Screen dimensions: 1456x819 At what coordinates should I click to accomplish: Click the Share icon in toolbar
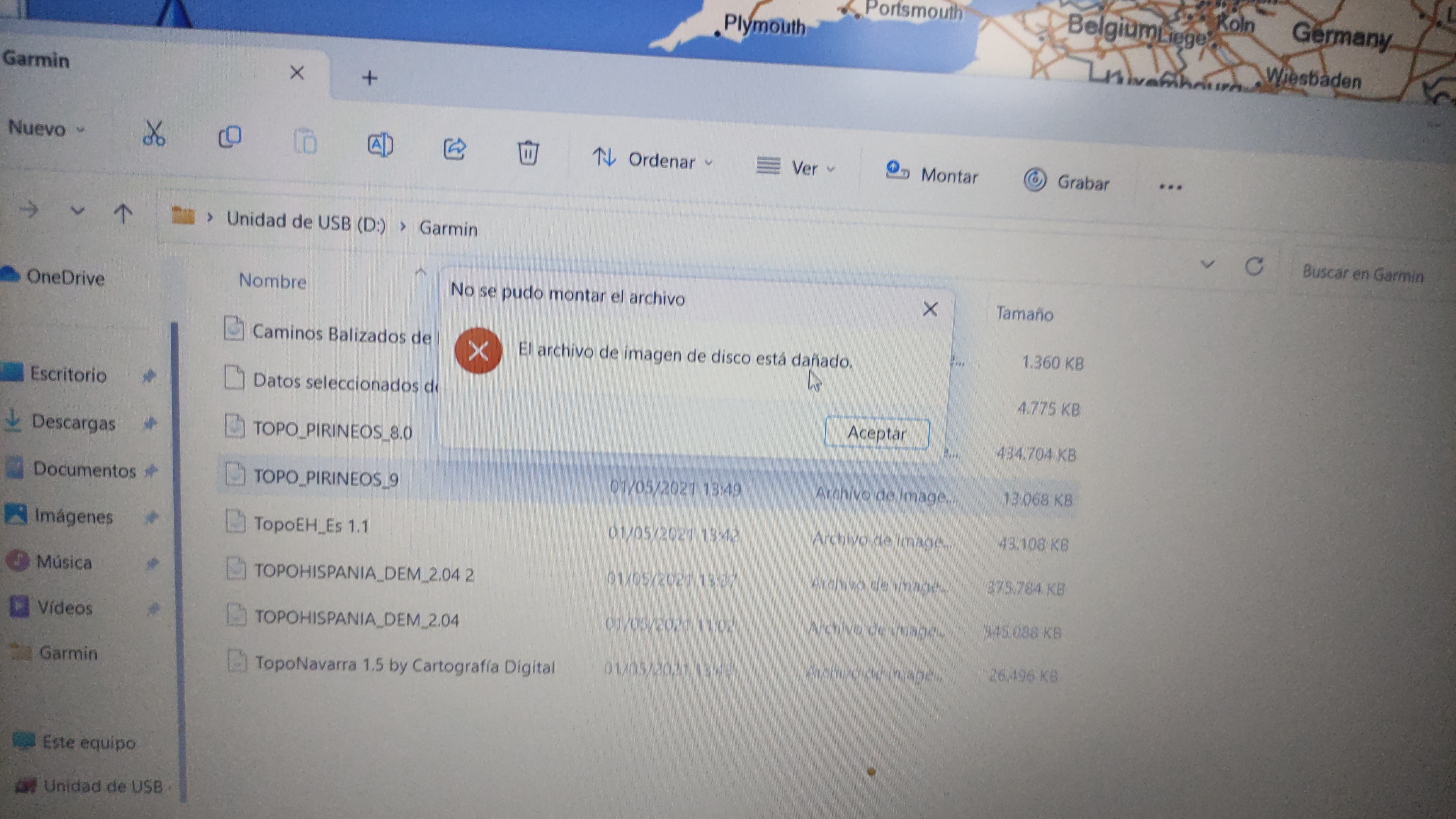click(455, 149)
